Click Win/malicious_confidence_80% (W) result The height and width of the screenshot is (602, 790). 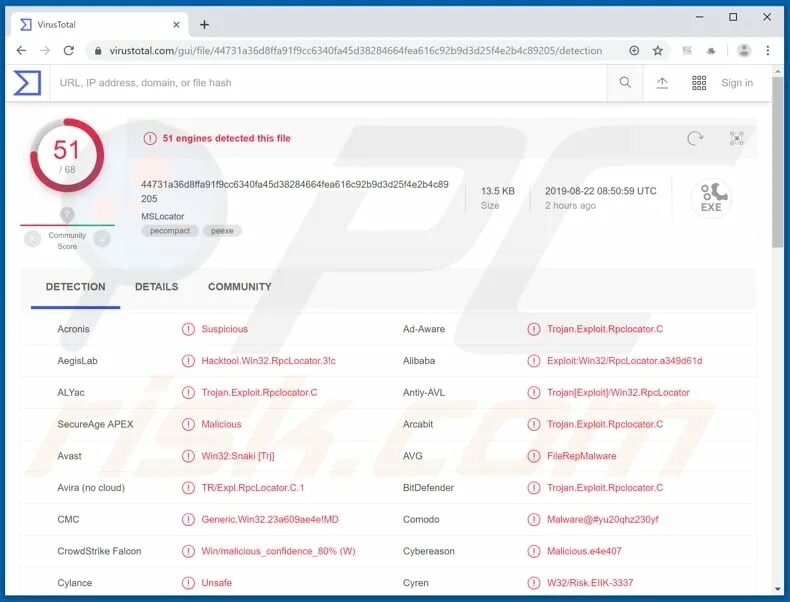pyautogui.click(x=279, y=551)
